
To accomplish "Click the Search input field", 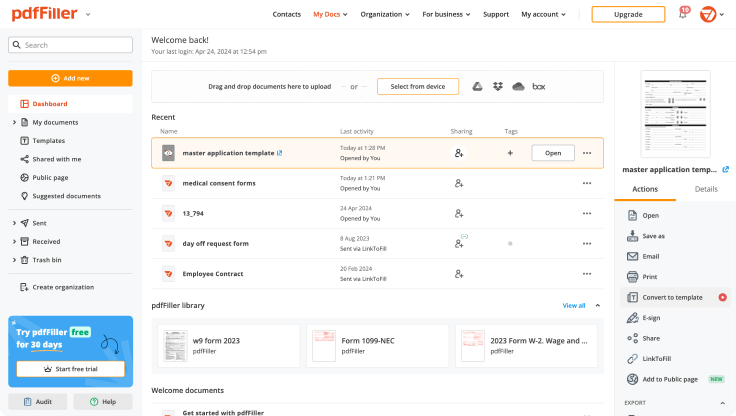I will click(x=70, y=45).
